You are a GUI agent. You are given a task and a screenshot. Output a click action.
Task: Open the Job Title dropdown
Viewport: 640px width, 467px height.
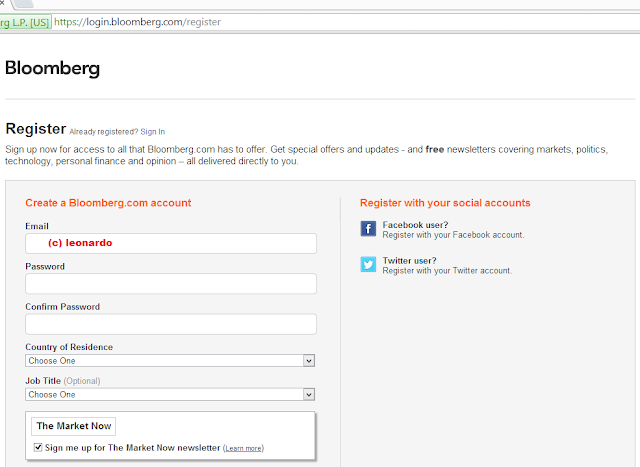170,395
